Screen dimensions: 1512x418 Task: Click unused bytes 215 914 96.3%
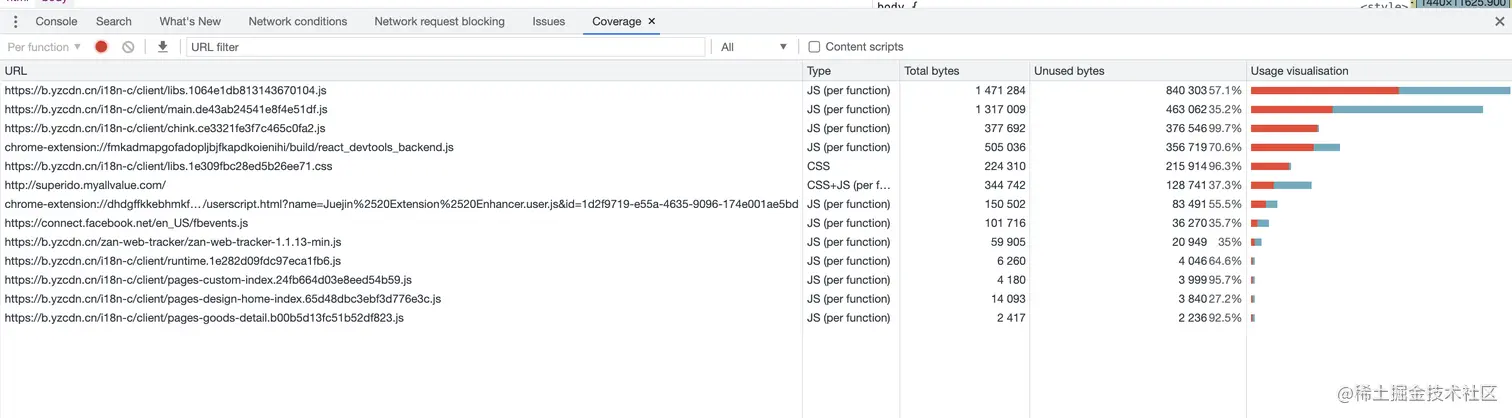click(x=1204, y=166)
